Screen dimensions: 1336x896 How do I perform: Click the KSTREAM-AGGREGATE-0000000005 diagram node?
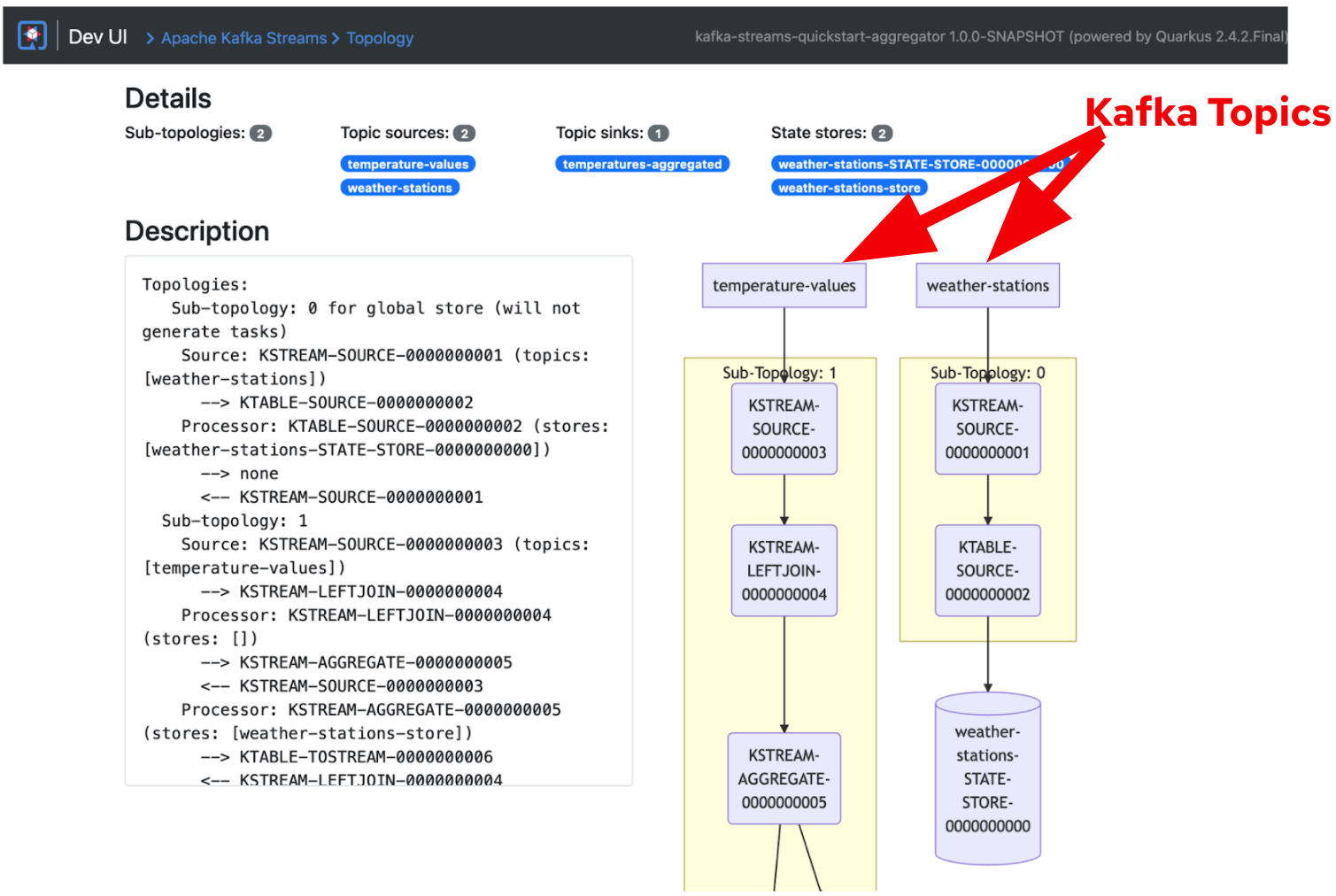[x=784, y=779]
